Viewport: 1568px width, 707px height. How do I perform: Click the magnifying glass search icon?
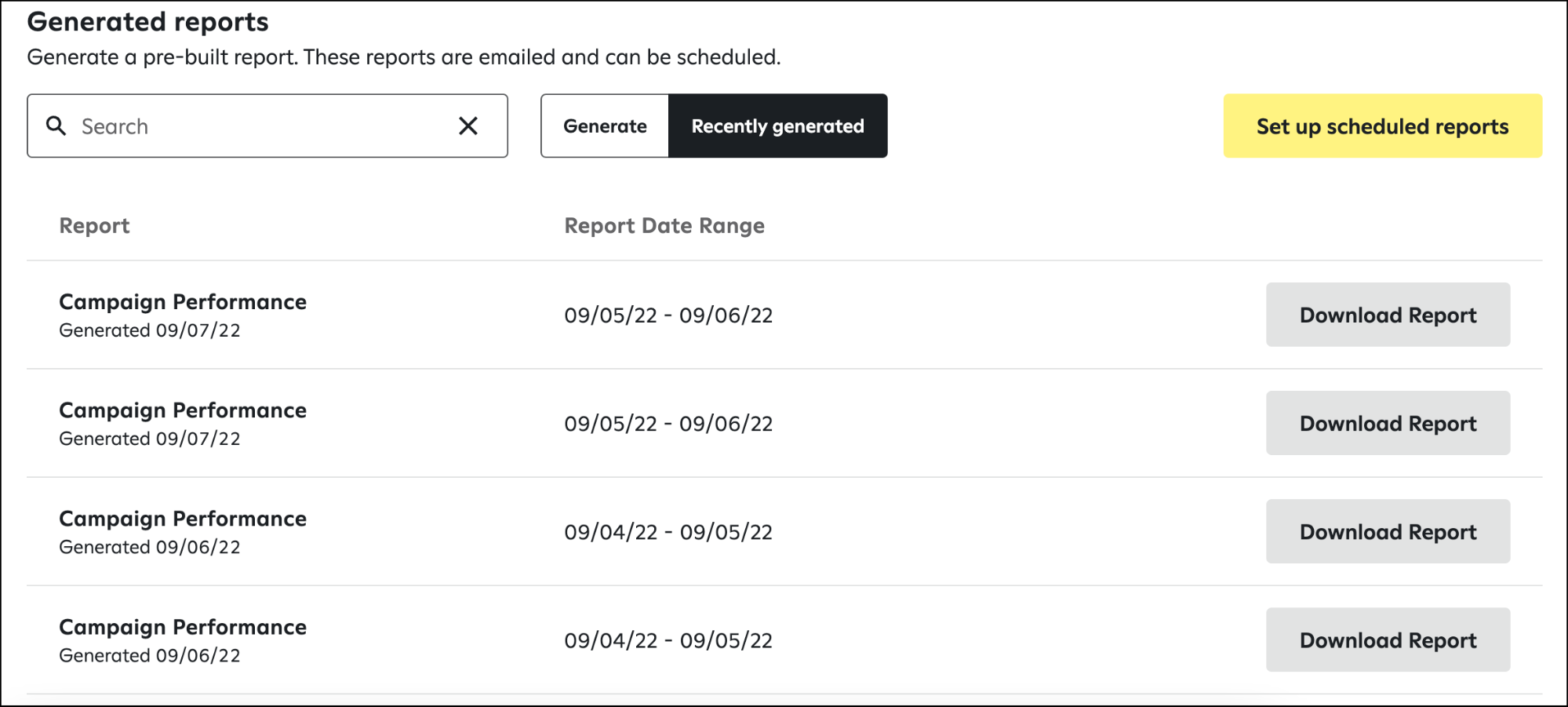(x=56, y=126)
